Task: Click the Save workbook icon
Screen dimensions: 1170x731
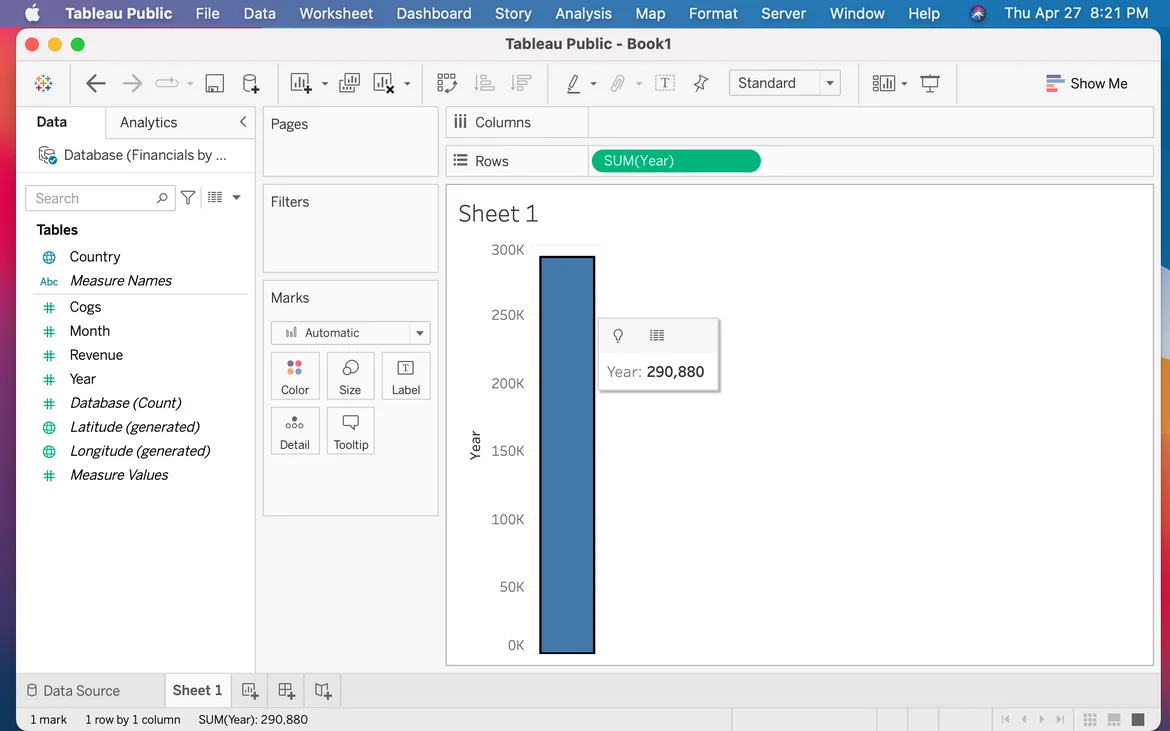Action: (215, 84)
